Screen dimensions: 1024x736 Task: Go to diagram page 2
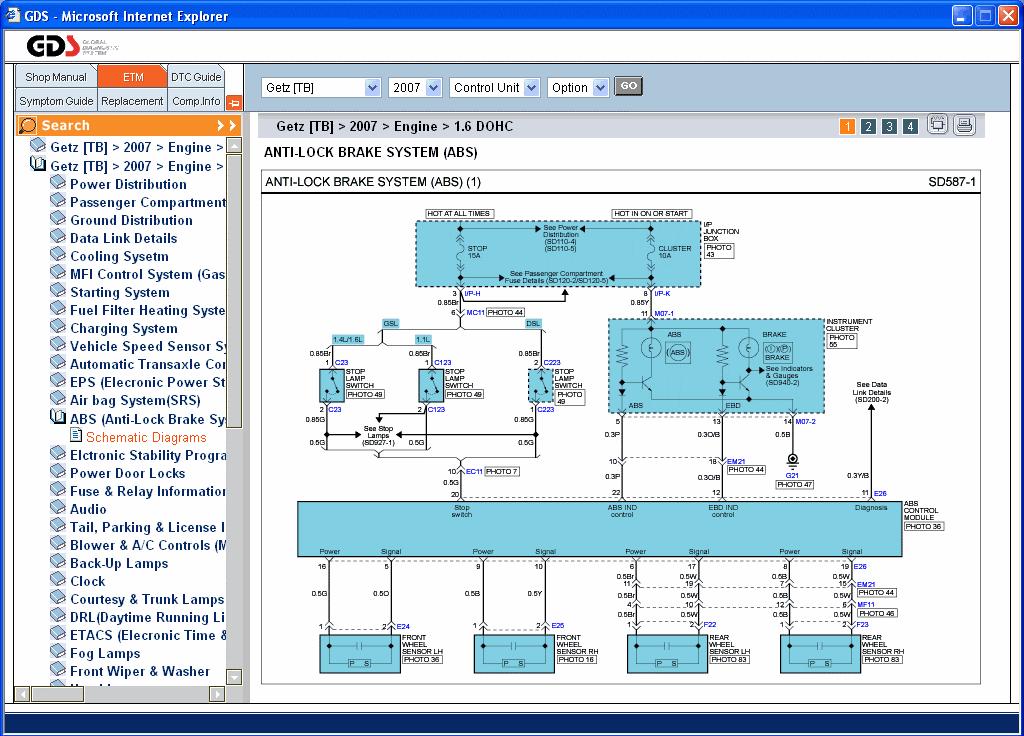tap(868, 126)
